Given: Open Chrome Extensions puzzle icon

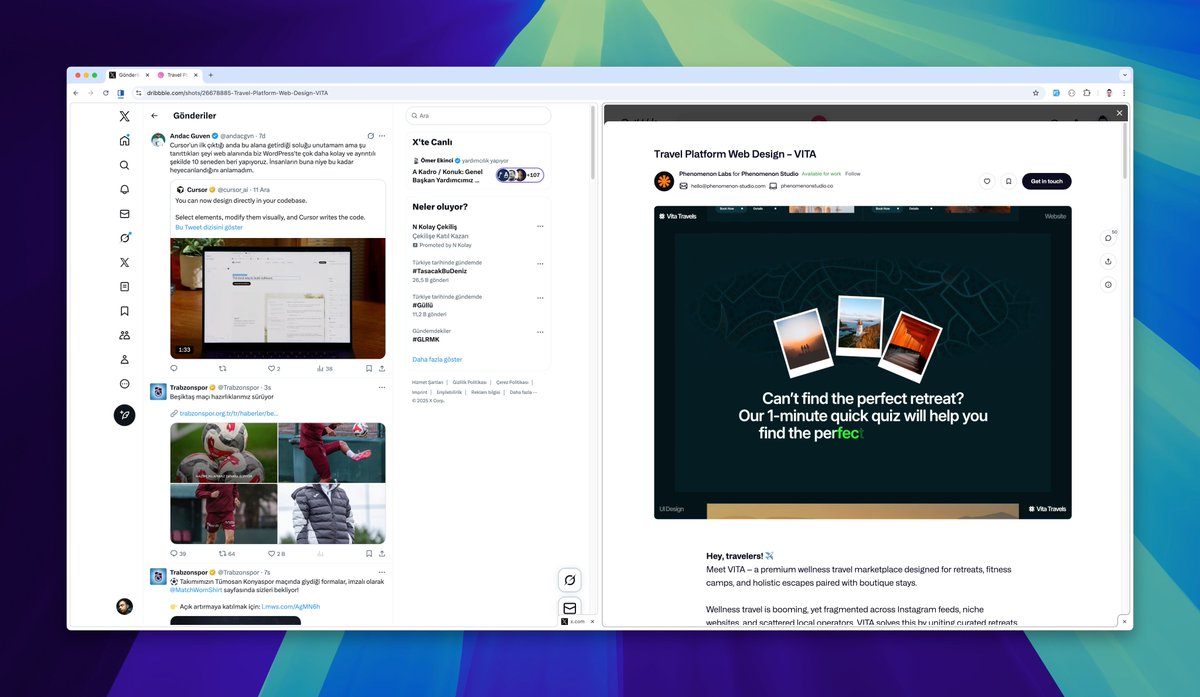Looking at the screenshot, I should coord(1087,92).
